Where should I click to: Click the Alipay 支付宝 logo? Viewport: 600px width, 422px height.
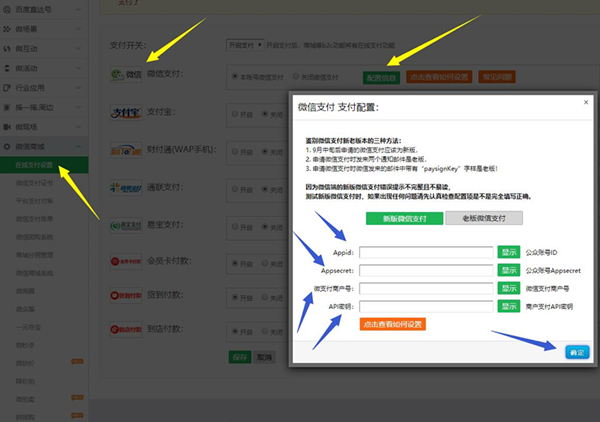tap(126, 112)
